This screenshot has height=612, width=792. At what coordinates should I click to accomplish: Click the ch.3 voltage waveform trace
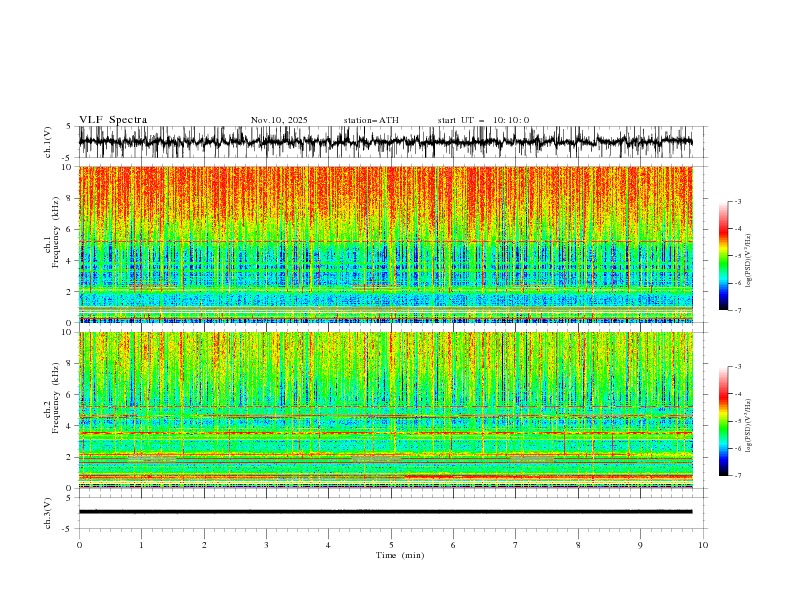386,512
